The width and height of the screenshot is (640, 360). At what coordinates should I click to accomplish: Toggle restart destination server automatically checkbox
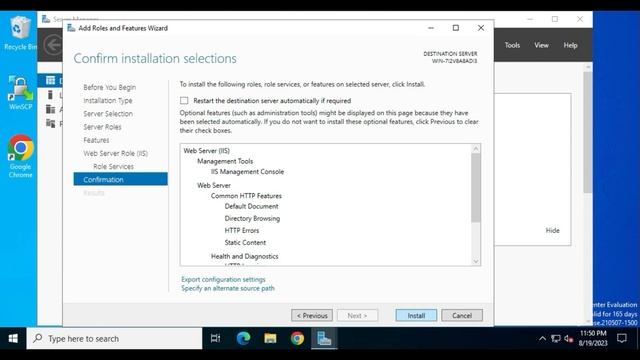pyautogui.click(x=184, y=100)
